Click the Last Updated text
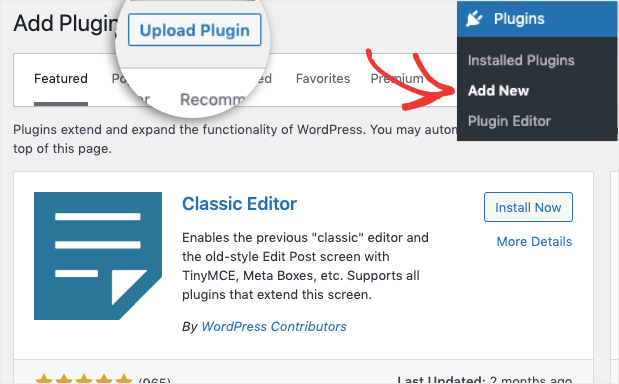Viewport: 619px width, 384px height. point(484,380)
